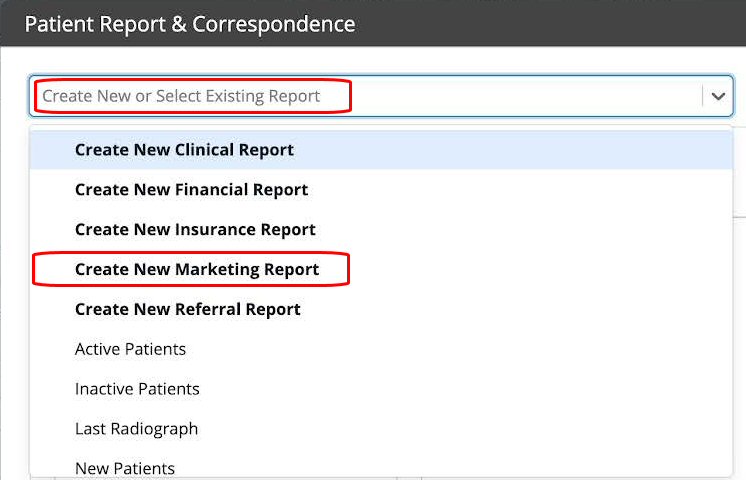Choose Create New Referral Report
Viewport: 746px width, 480px height.
(381, 309)
